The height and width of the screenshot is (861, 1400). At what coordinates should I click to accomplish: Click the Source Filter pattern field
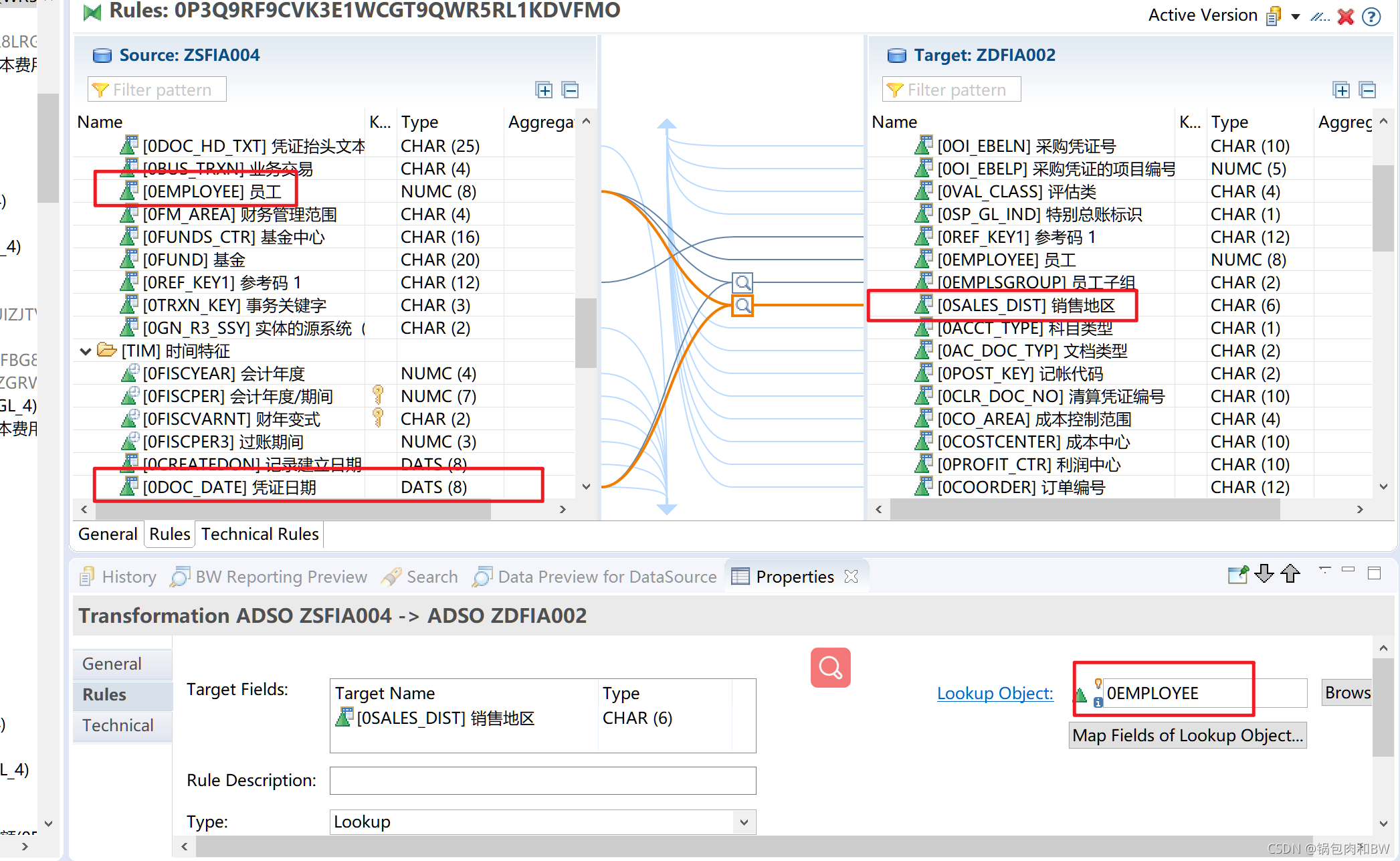point(162,90)
